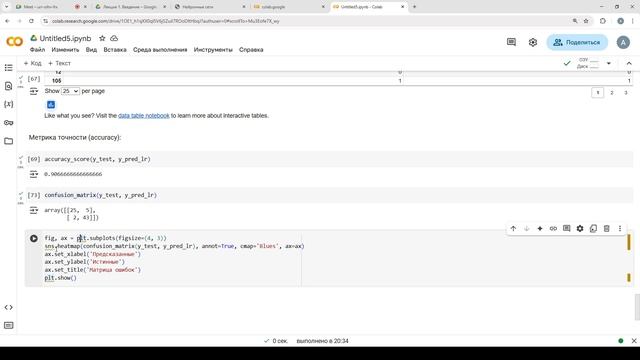
Task: Toggle output options for confusion_matrix cell
Action: pyautogui.click(x=34, y=210)
